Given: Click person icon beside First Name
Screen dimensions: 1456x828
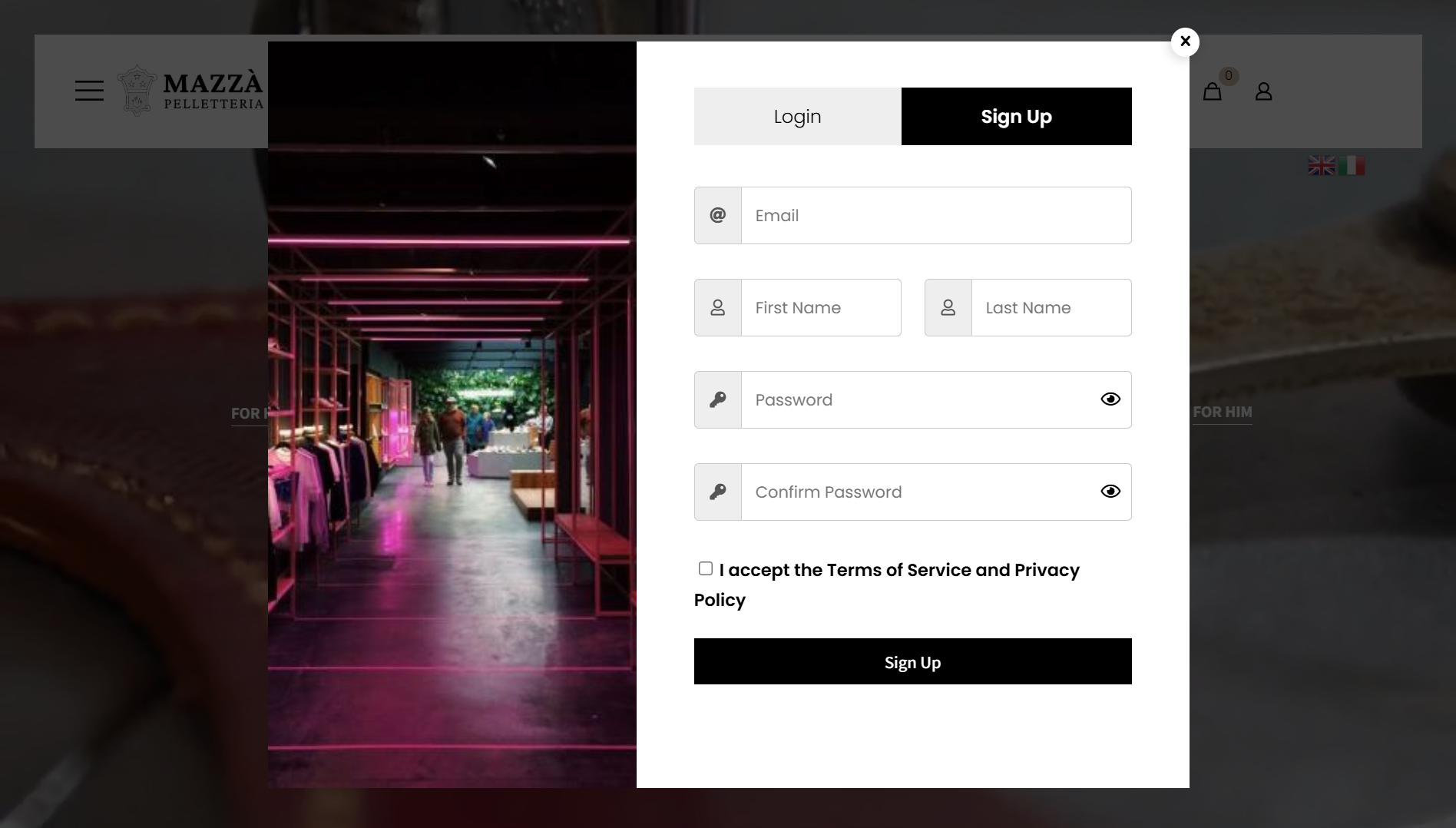Looking at the screenshot, I should pos(717,307).
